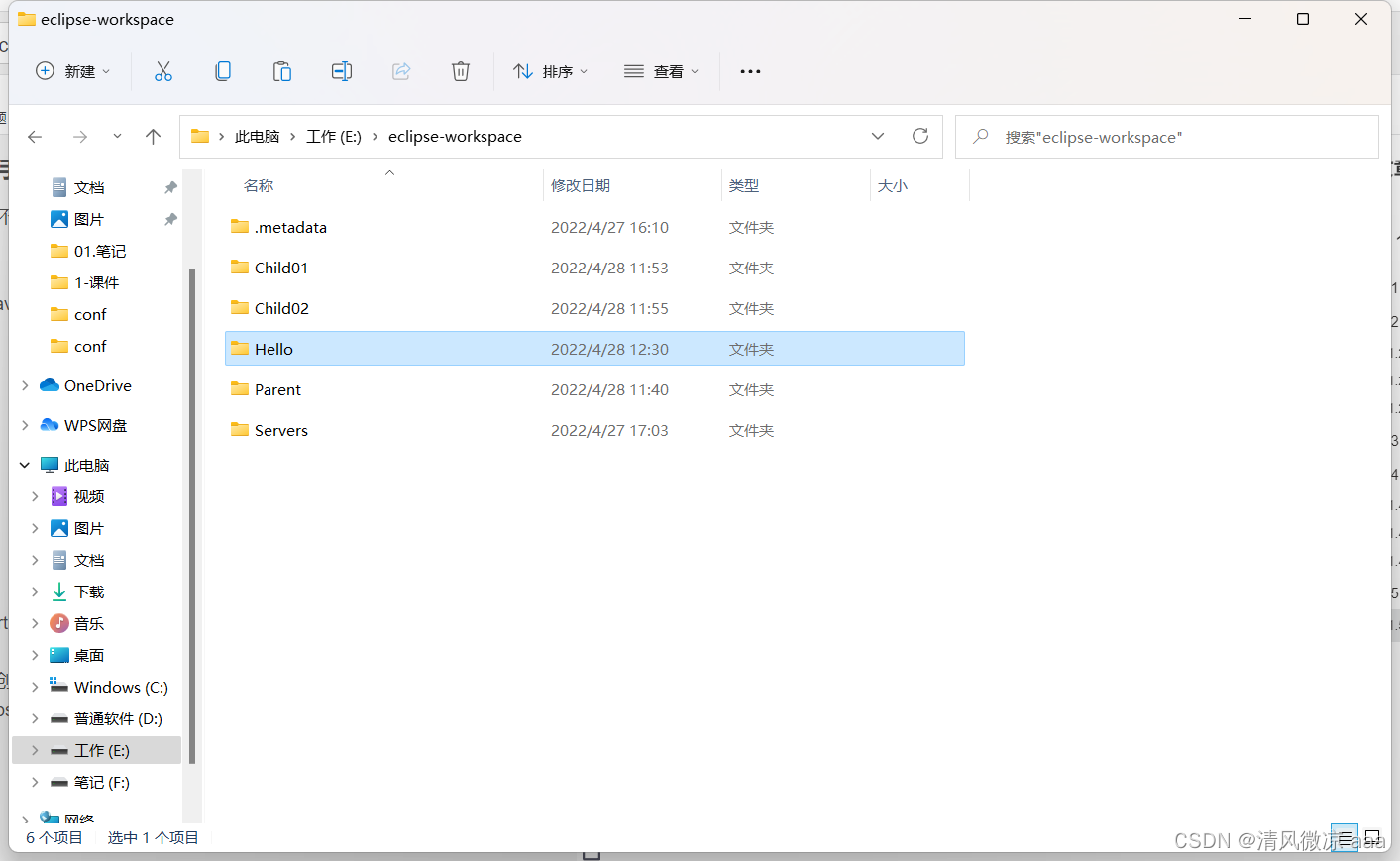Select the Servers folder row
This screenshot has width=1400, height=861.
[594, 430]
